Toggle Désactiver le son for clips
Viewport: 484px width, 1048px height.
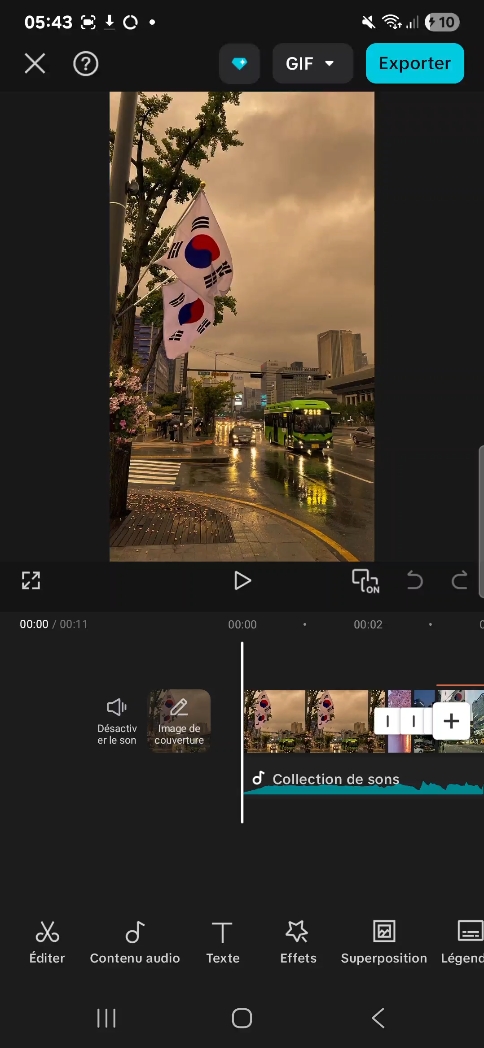pos(117,721)
